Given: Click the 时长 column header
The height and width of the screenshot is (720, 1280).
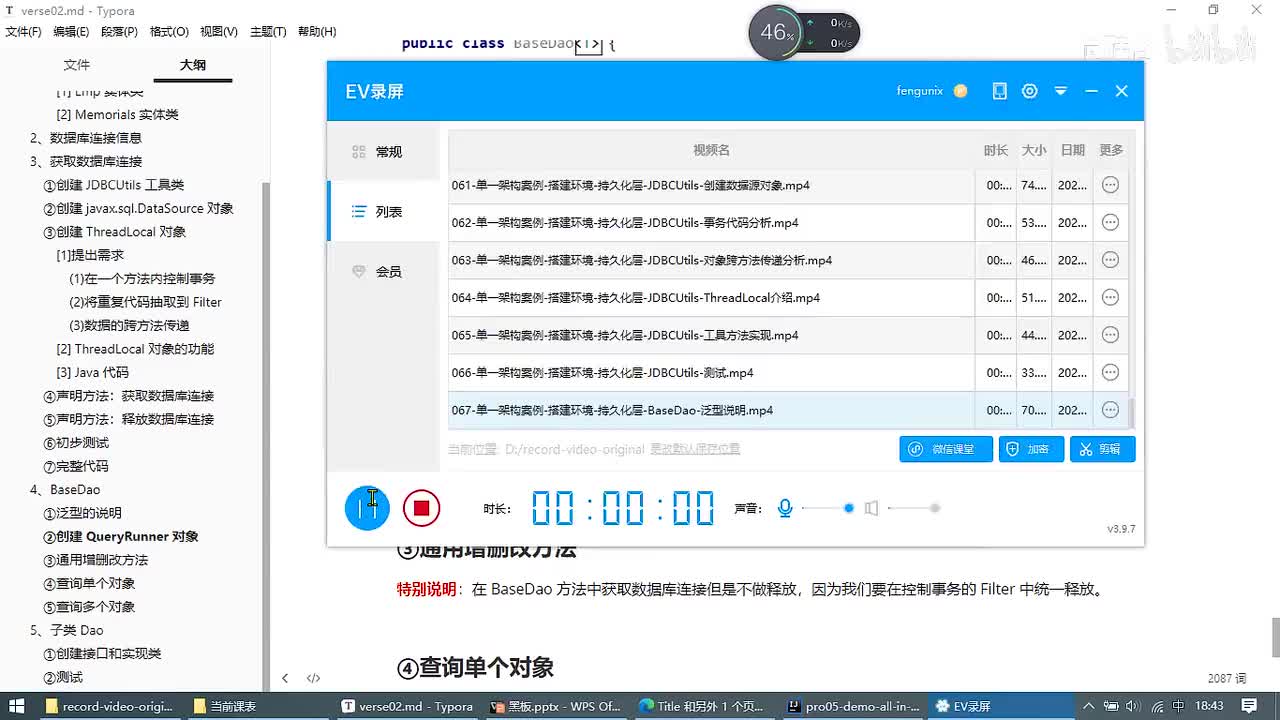Looking at the screenshot, I should coord(996,150).
